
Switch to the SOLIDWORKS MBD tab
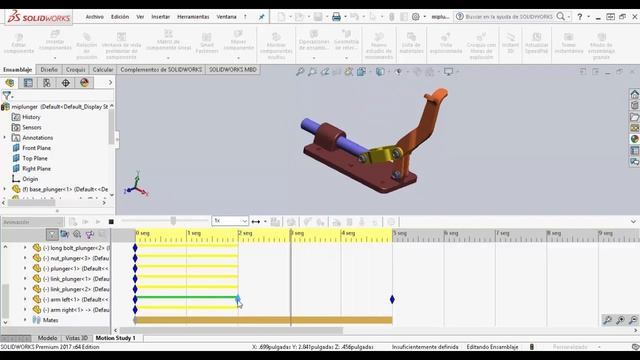pyautogui.click(x=233, y=70)
